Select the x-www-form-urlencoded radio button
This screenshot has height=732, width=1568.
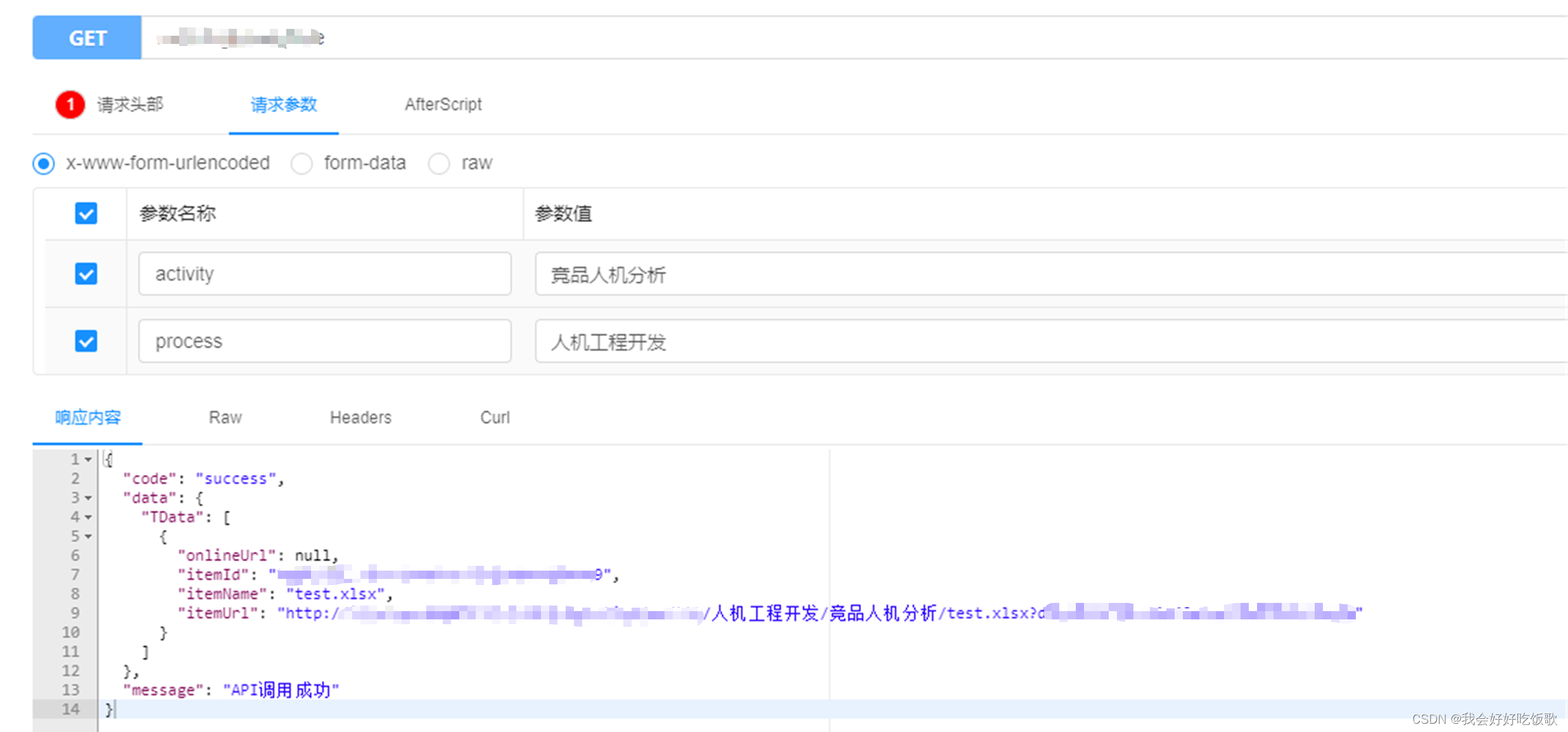tap(43, 163)
